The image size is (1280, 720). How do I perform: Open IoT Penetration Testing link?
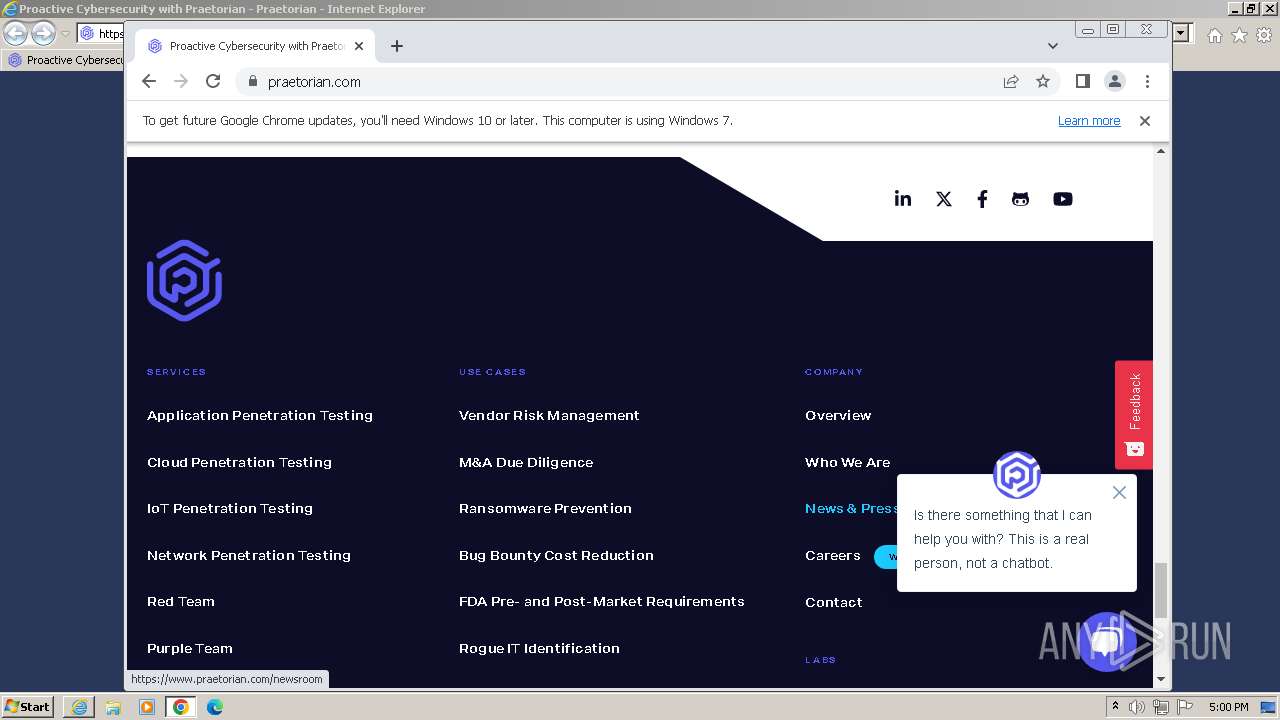230,508
